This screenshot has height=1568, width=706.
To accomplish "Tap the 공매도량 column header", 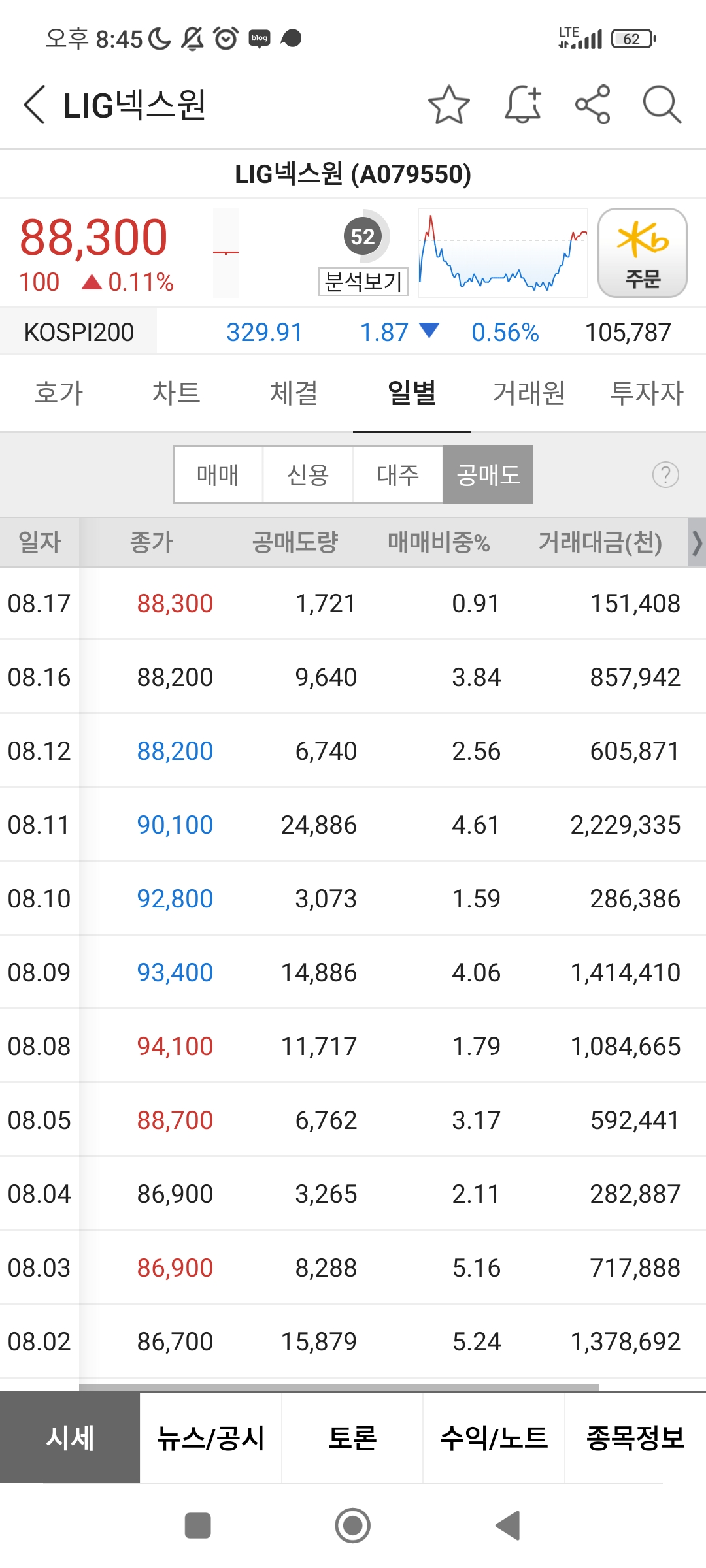I will (295, 542).
